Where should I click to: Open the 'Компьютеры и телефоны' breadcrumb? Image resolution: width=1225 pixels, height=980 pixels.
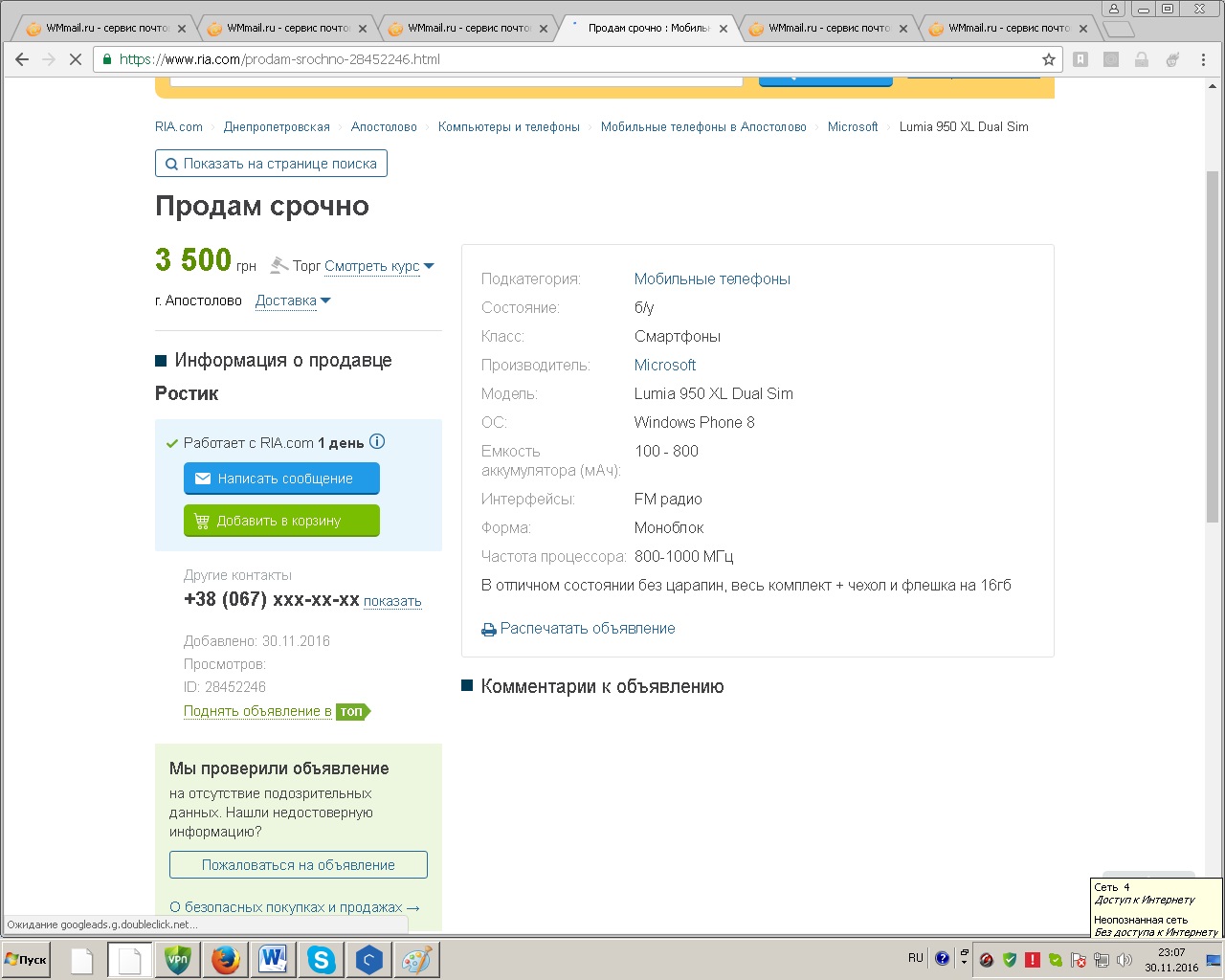[x=509, y=127]
